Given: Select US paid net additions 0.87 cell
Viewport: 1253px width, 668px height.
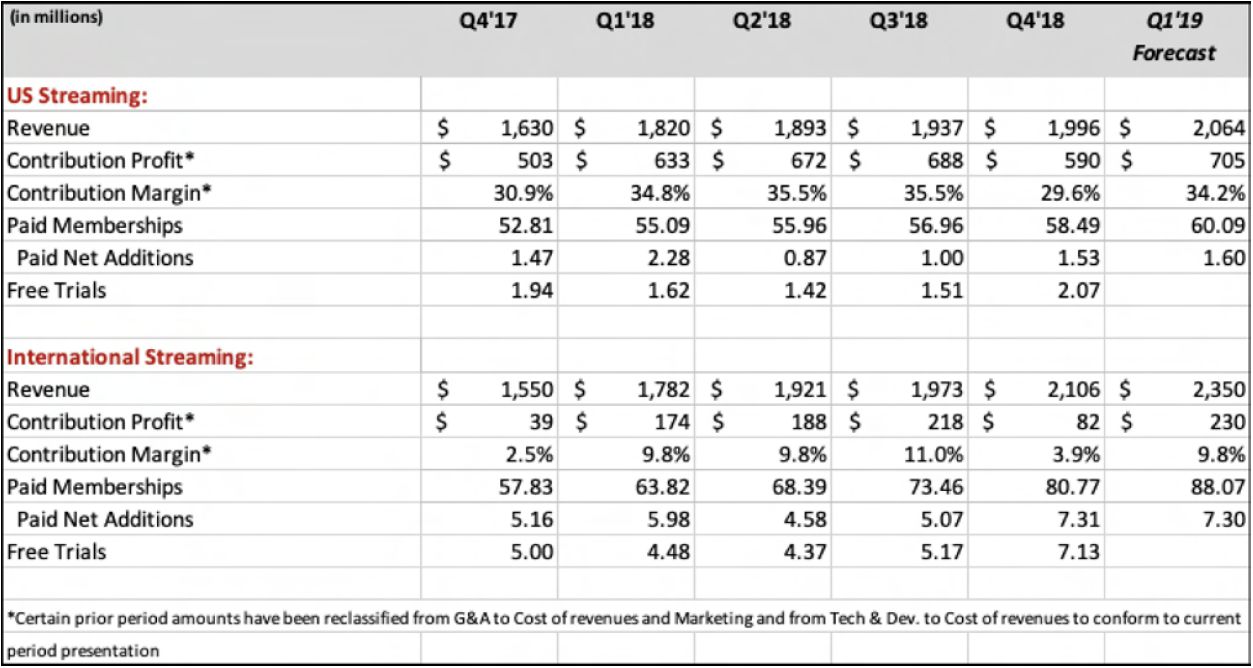Looking at the screenshot, I should [x=805, y=258].
